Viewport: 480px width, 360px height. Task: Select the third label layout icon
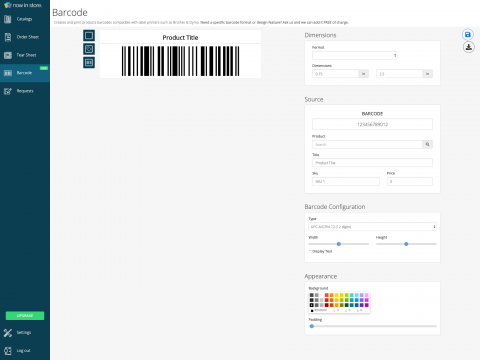tap(89, 62)
